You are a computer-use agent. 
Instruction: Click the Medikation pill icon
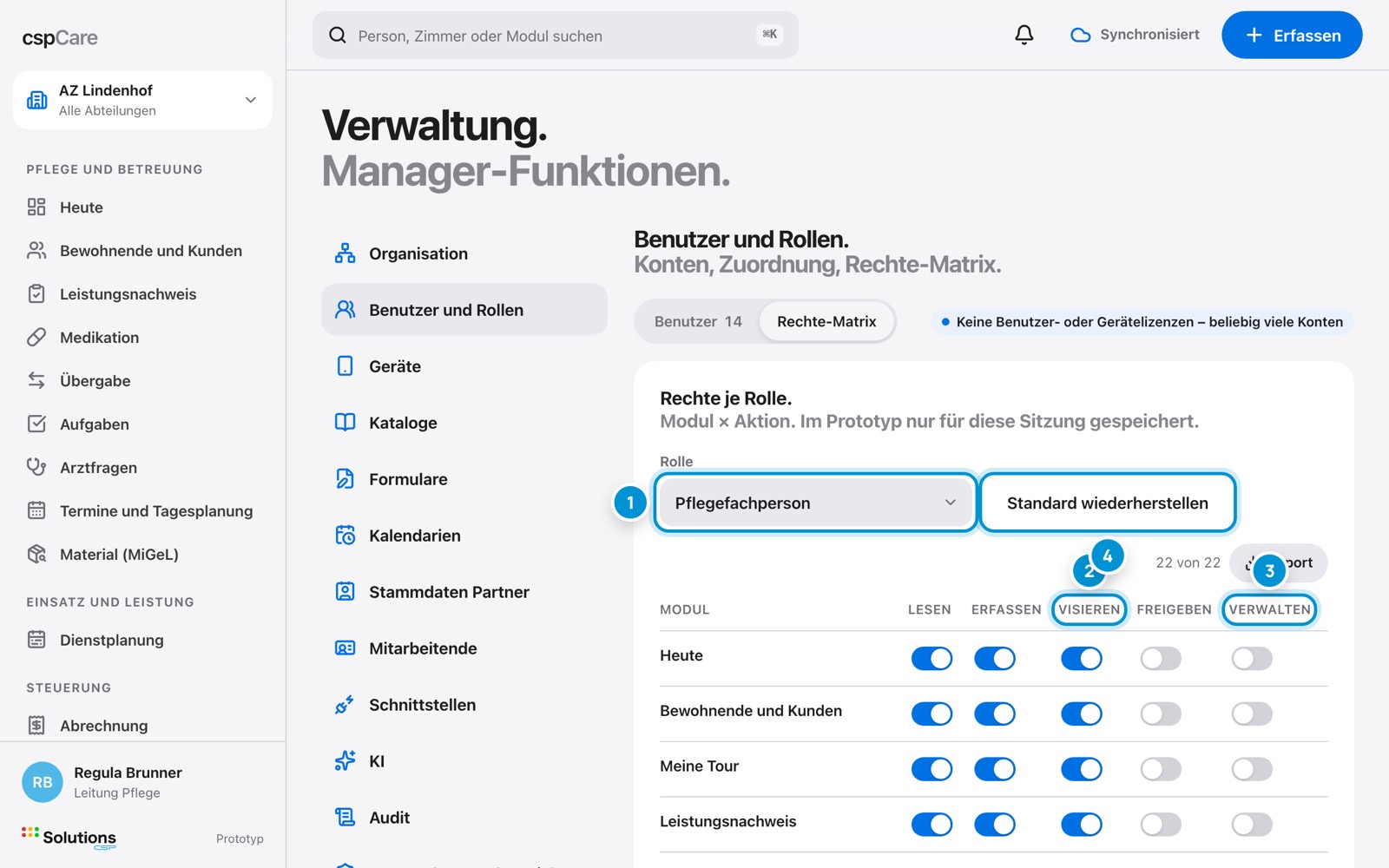[x=36, y=337]
